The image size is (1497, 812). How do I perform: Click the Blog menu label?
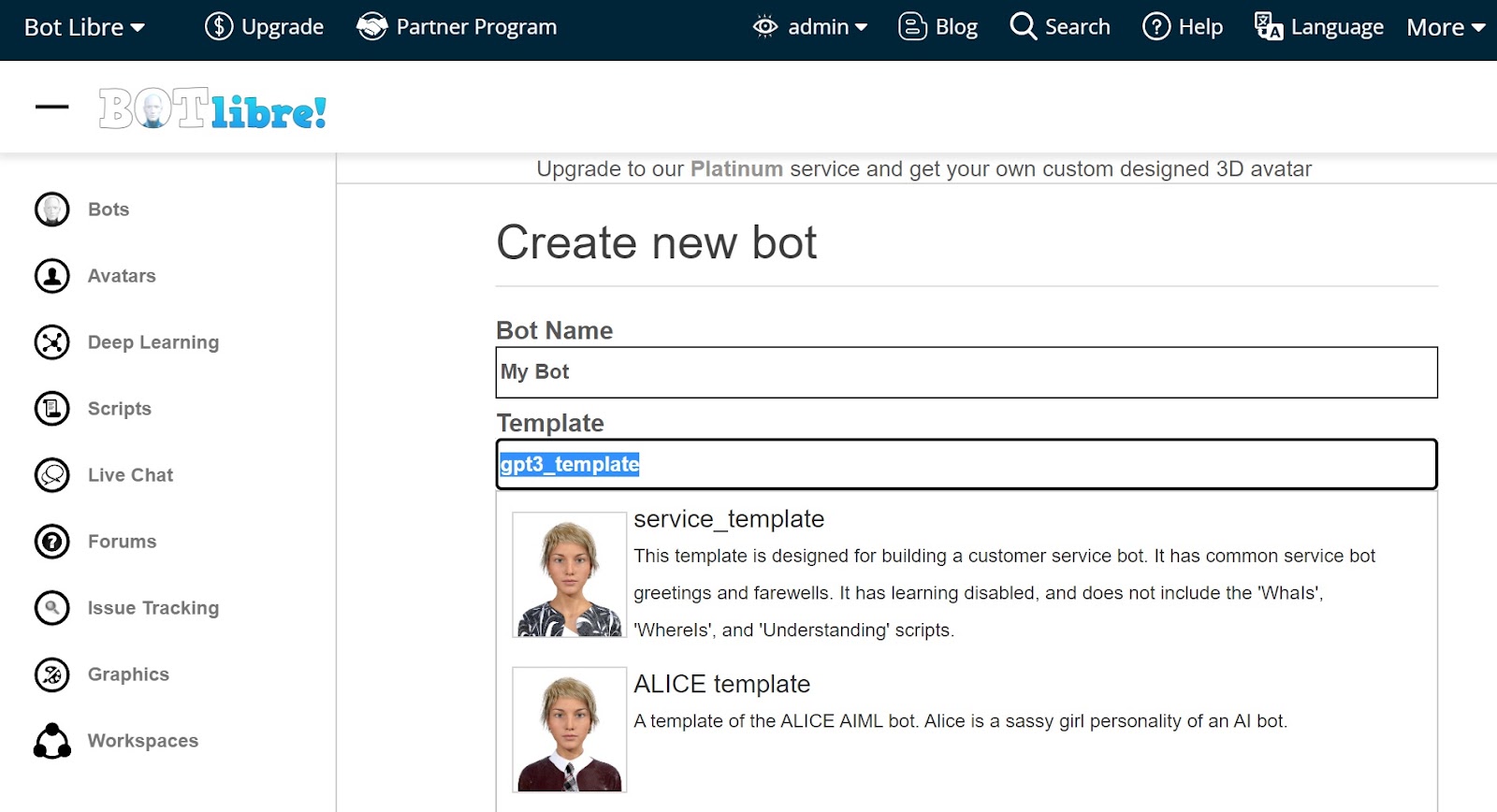(956, 27)
